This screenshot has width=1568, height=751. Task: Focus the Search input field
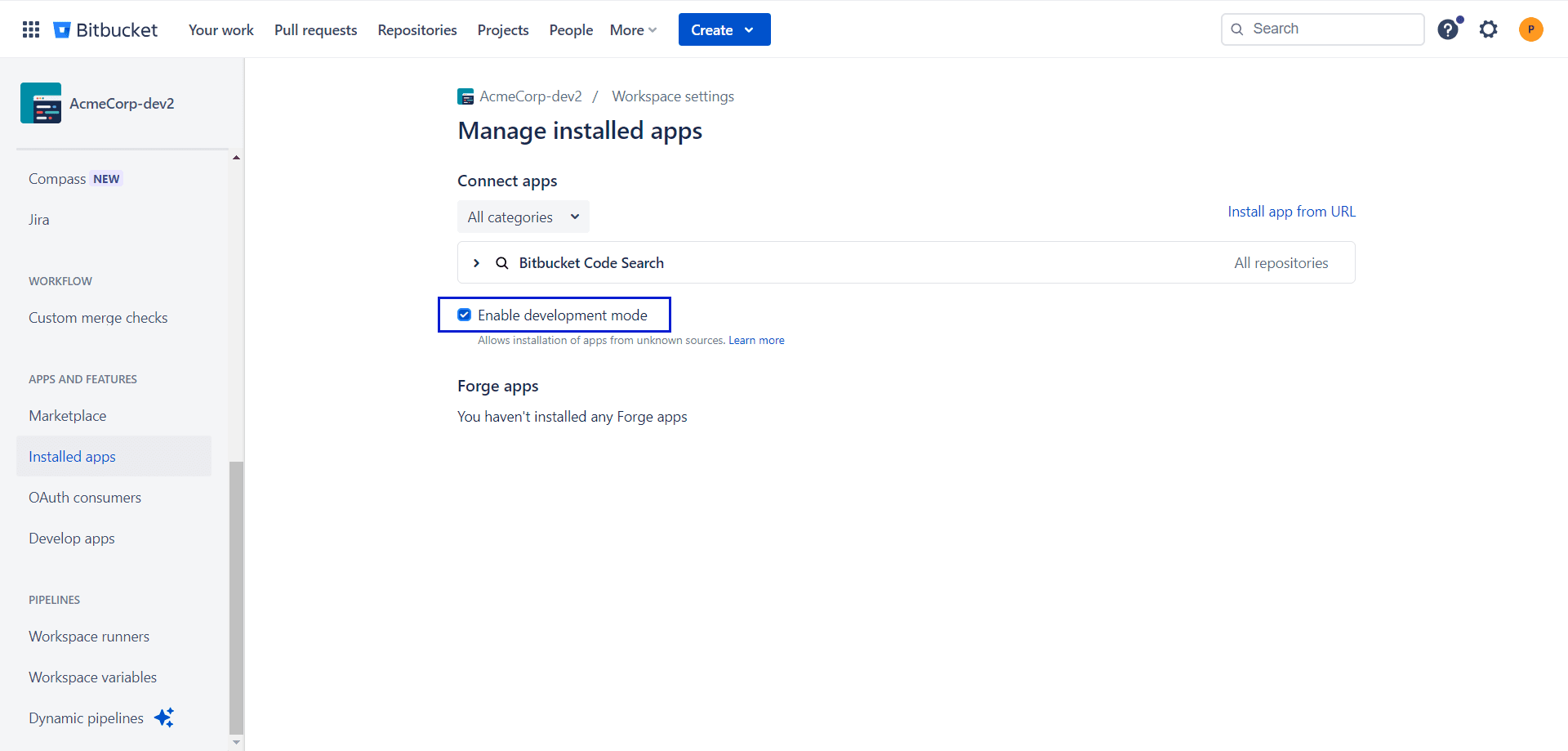tap(1323, 29)
